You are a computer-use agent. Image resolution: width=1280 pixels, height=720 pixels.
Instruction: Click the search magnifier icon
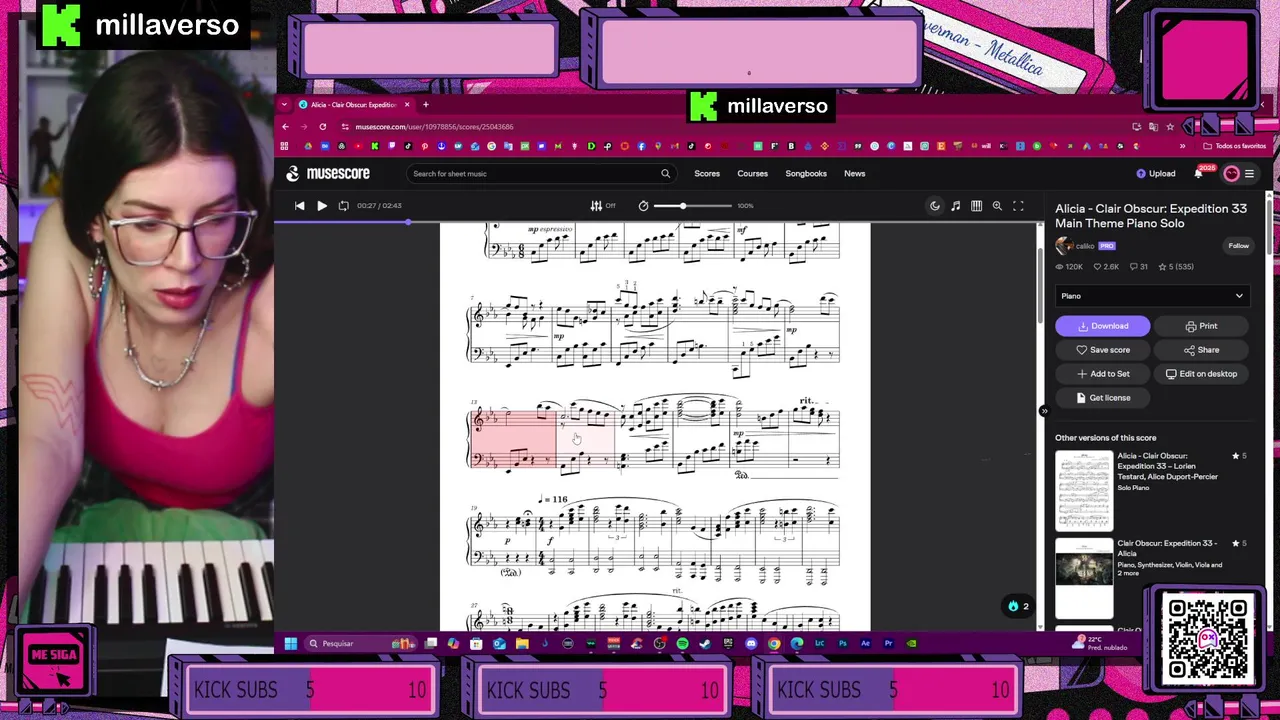pos(665,173)
